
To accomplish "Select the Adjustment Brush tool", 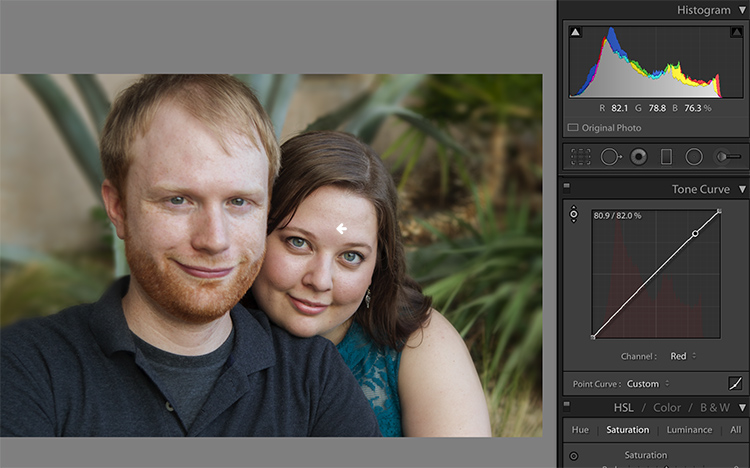I will point(728,156).
